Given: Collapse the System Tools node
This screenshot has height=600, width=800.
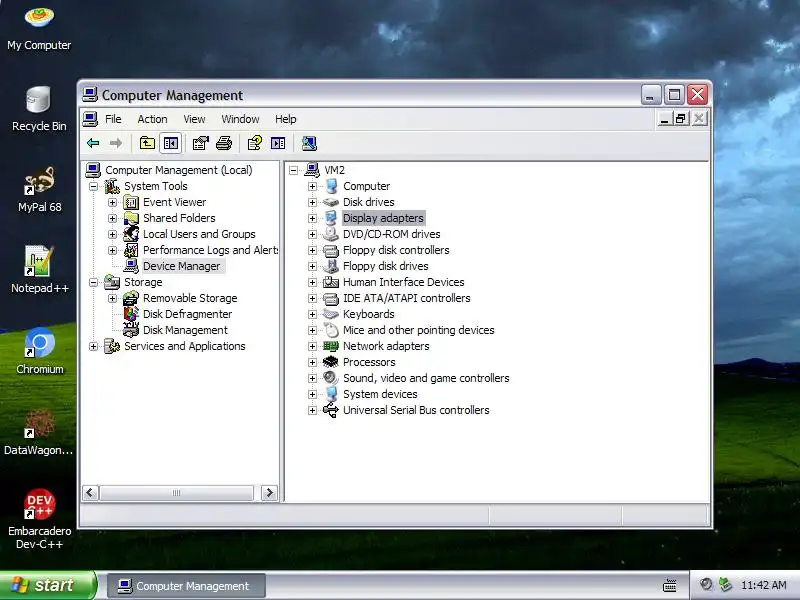Looking at the screenshot, I should 93,186.
